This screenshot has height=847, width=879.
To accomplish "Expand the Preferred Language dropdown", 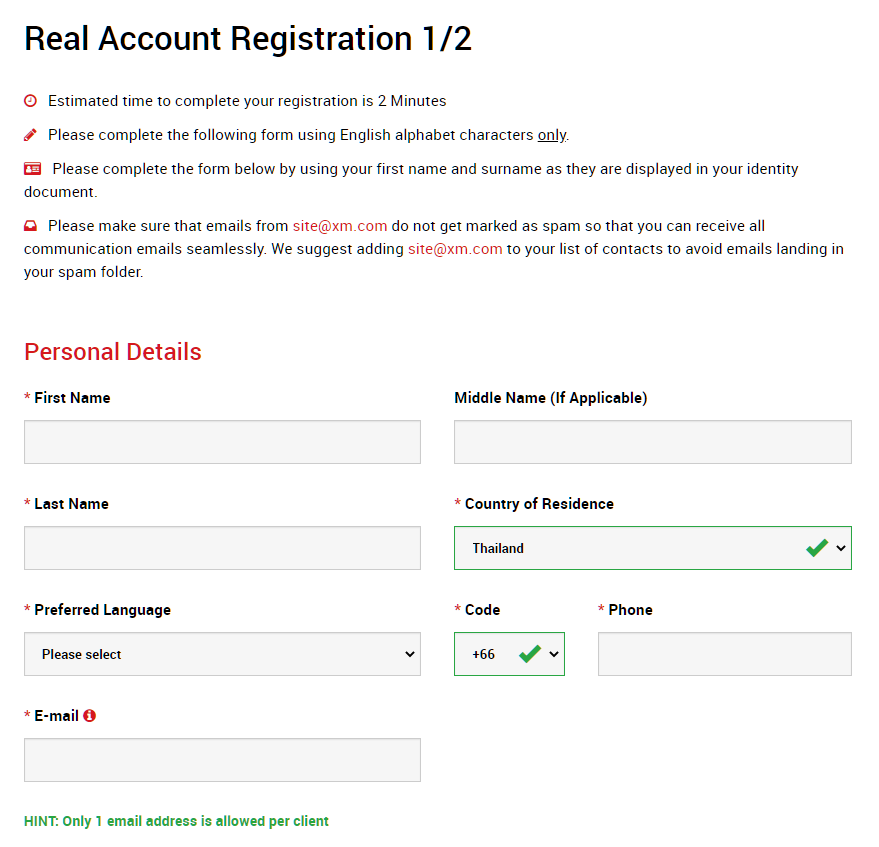I will click(222, 654).
